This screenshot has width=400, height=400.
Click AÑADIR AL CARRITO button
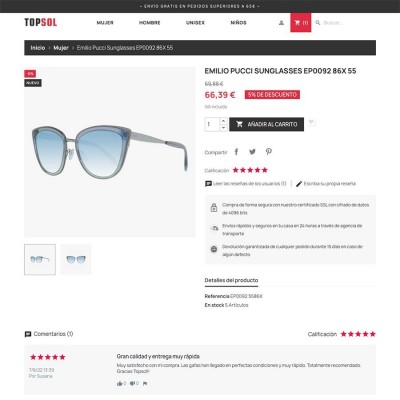pos(267,124)
